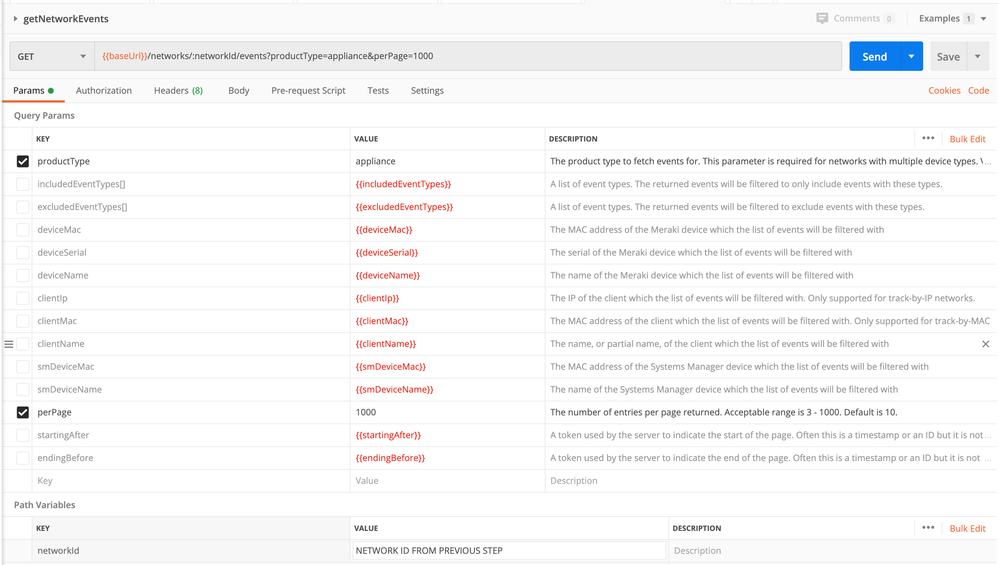The height and width of the screenshot is (565, 999).
Task: Enable the deviceSerial parameter checkbox
Action: point(23,253)
